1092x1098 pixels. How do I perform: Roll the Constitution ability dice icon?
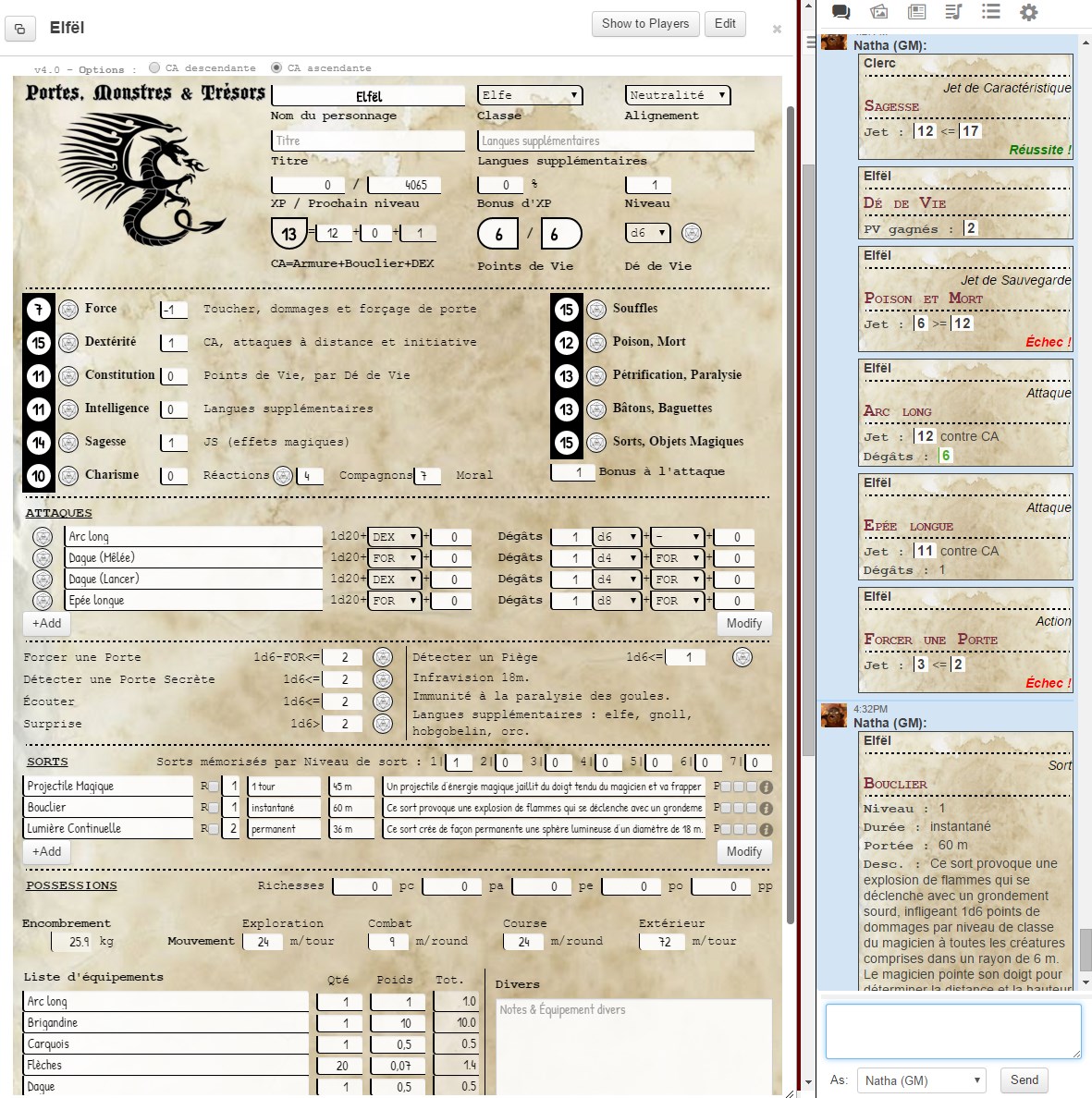pyautogui.click(x=67, y=376)
